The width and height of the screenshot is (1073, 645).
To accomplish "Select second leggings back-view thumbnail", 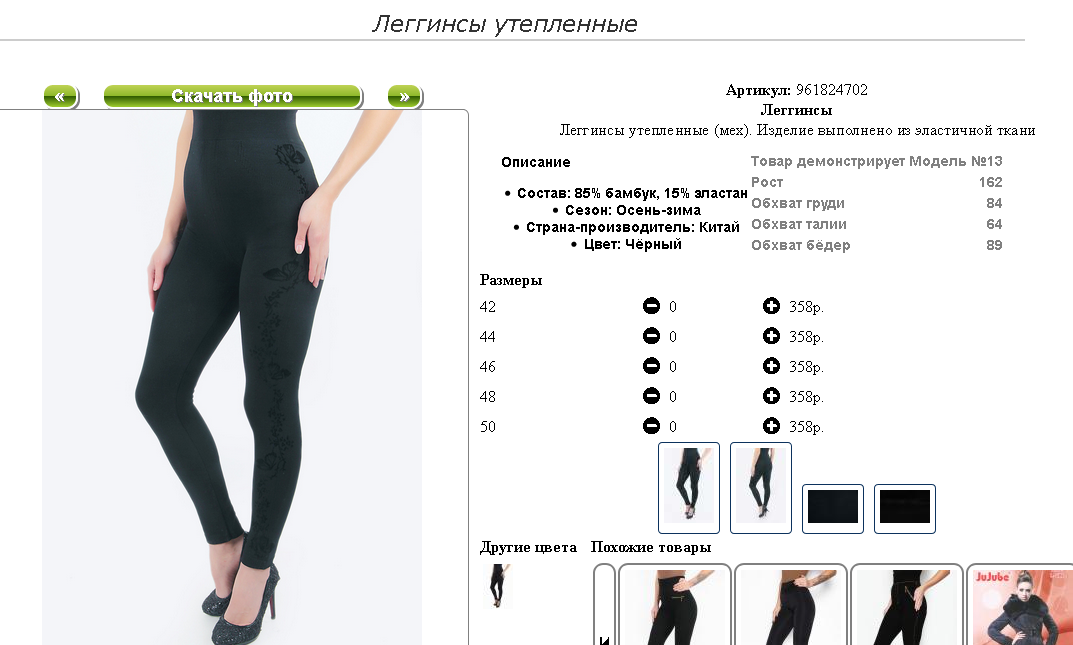I will (761, 488).
